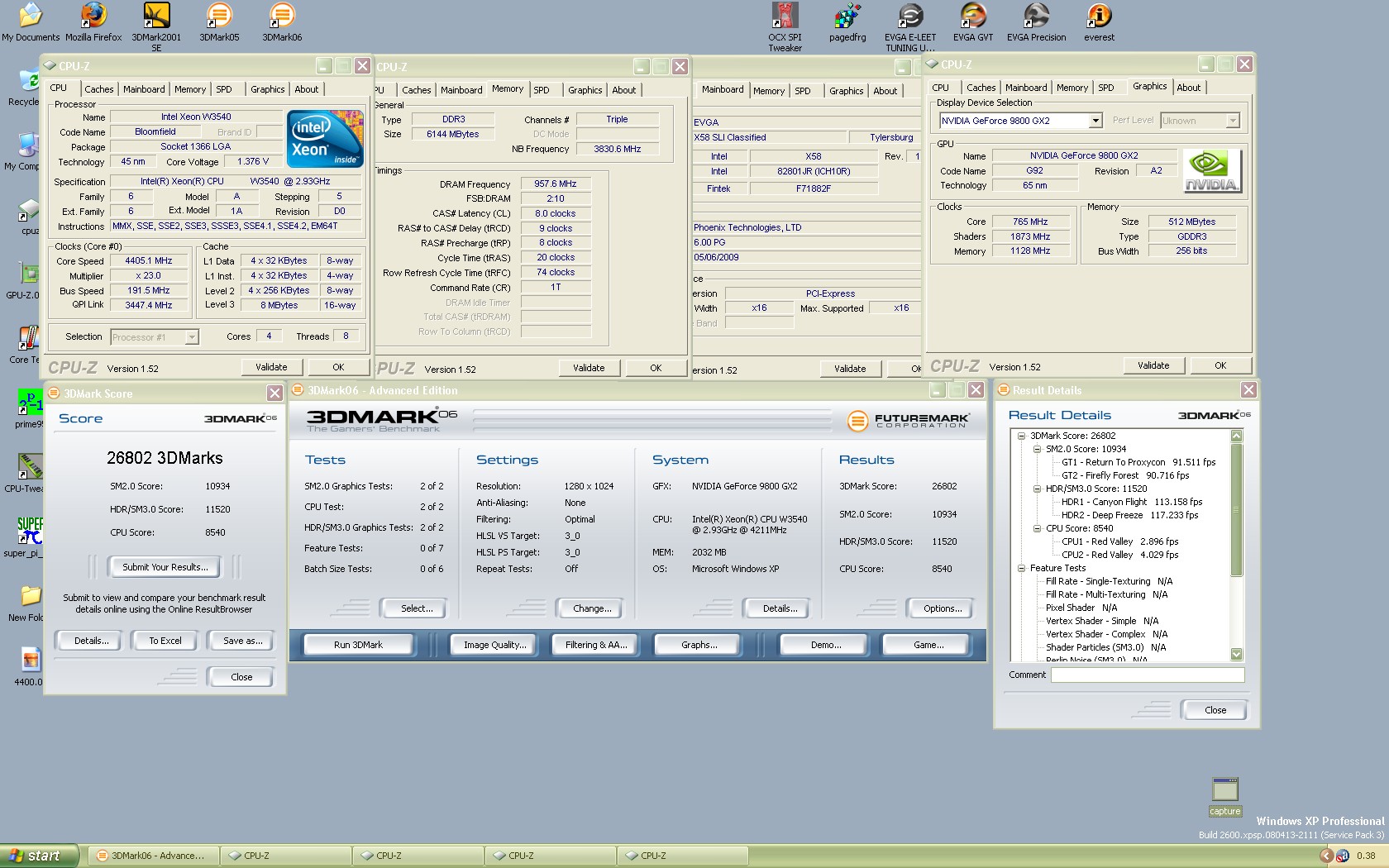Open the capture icon on the desktop

tap(1224, 797)
